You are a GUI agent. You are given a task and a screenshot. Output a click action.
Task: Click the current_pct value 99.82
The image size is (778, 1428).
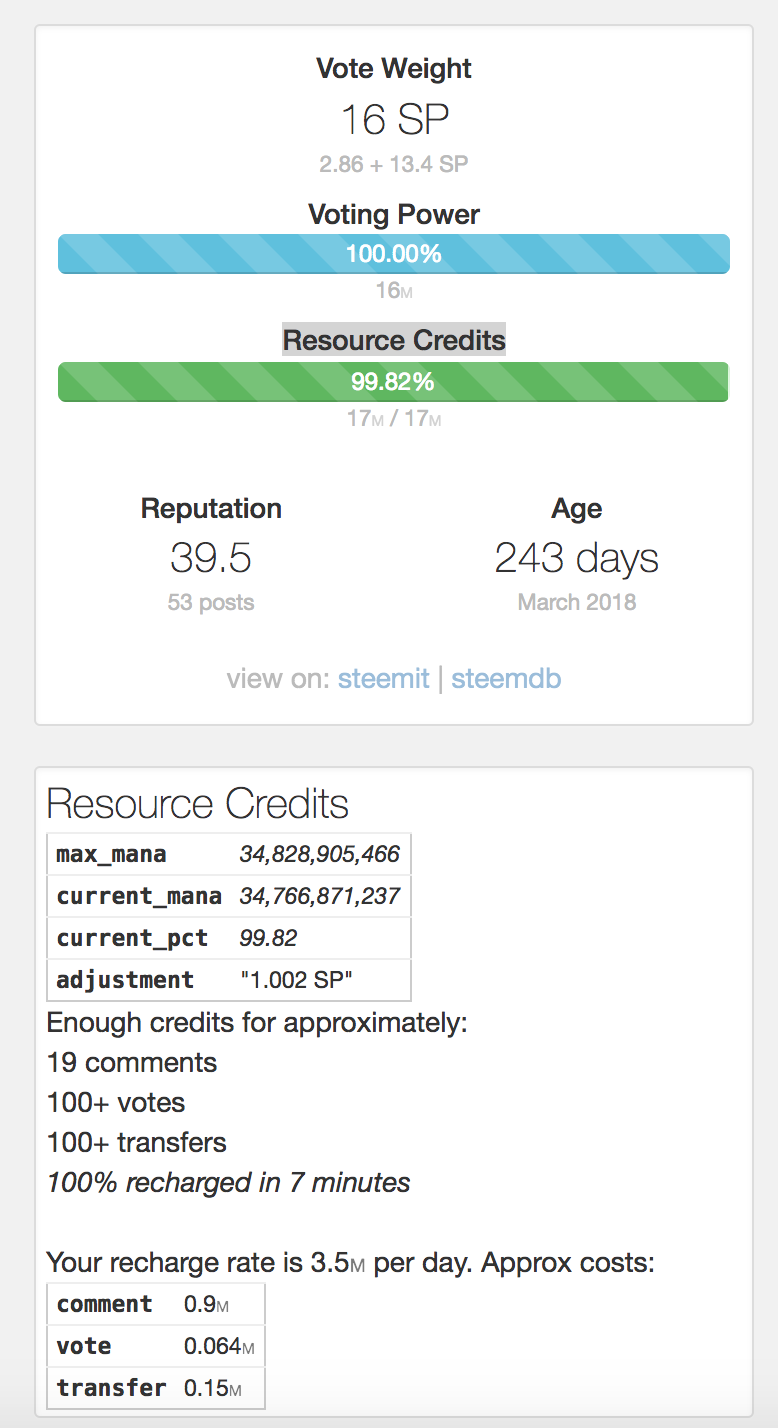coord(268,938)
